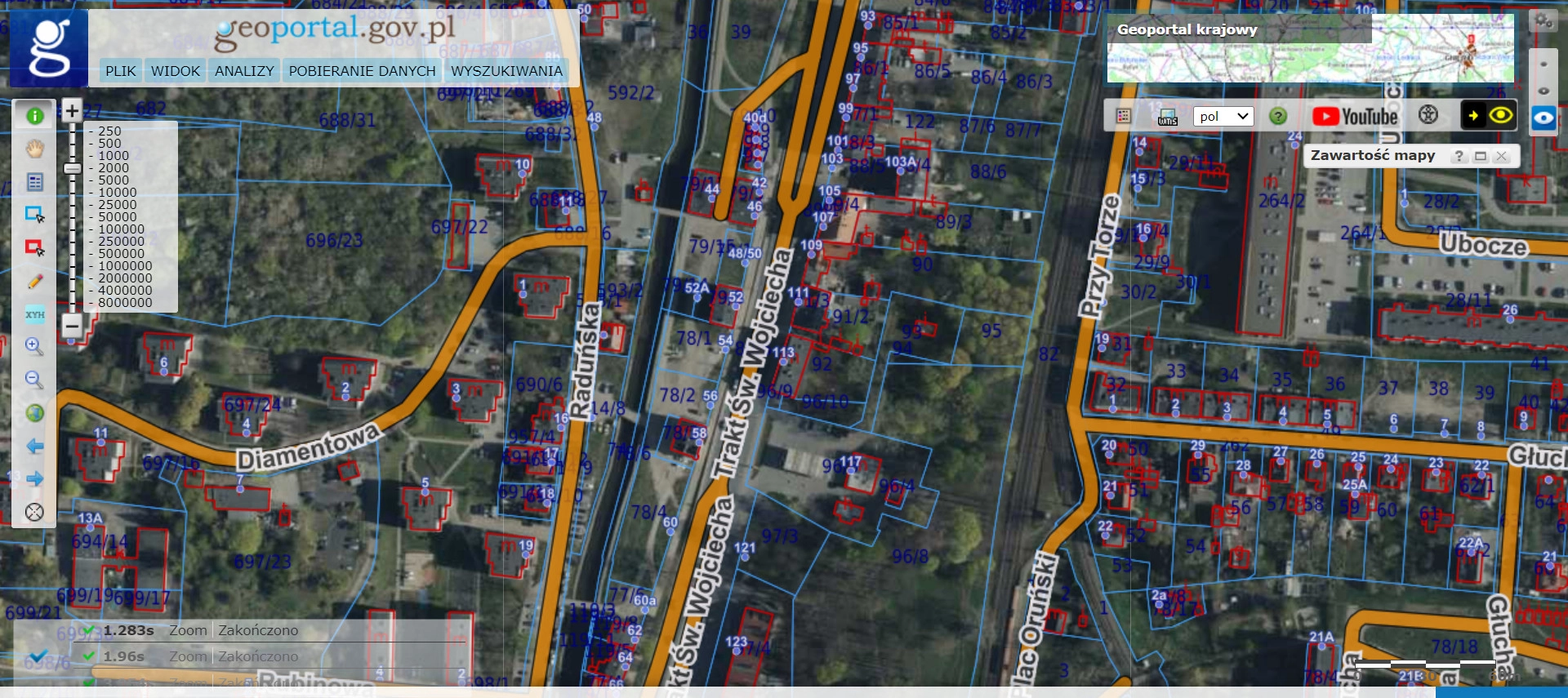Pick the blue rectangle selection tool
Image resolution: width=1568 pixels, height=698 pixels.
[x=34, y=215]
